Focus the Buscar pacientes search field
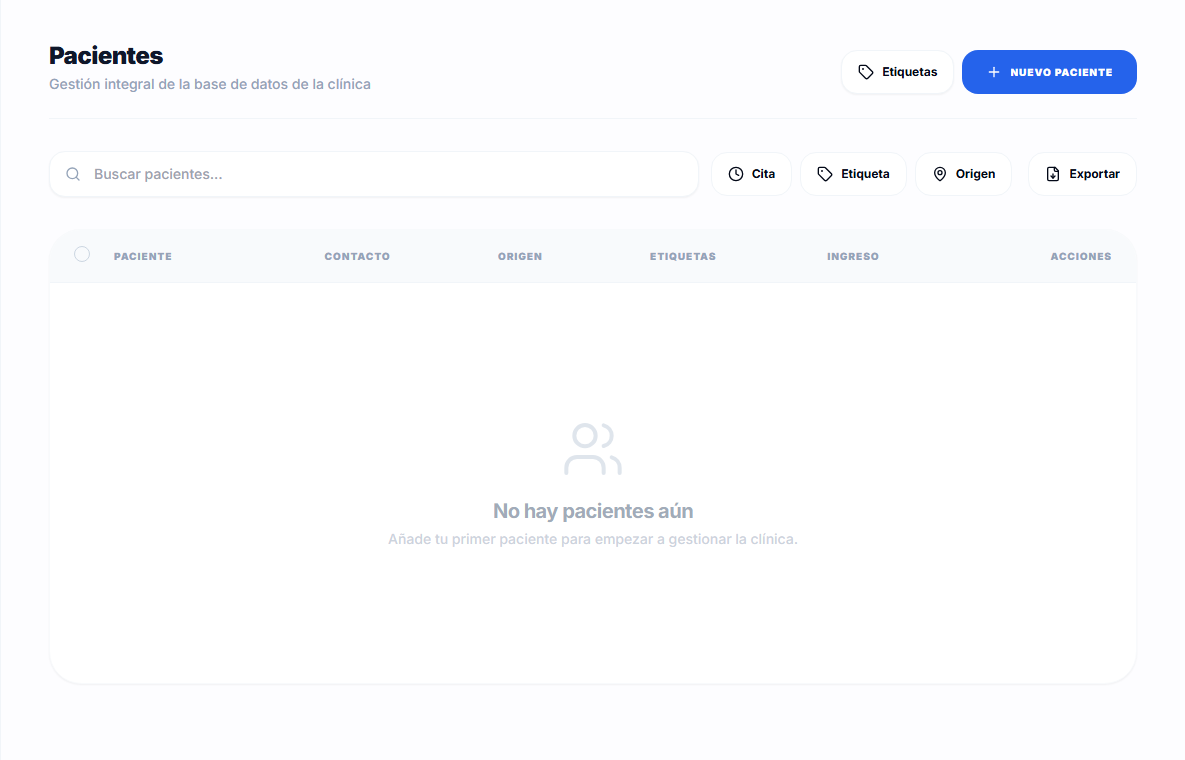Screen dimensions: 1185x760 [x=374, y=175]
